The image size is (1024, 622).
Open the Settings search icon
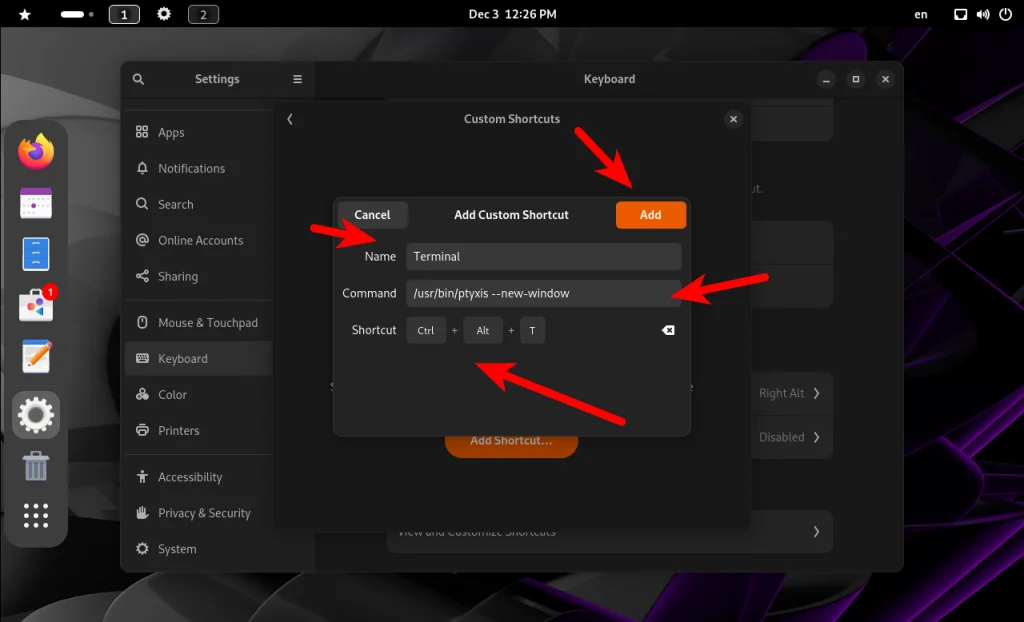point(138,79)
